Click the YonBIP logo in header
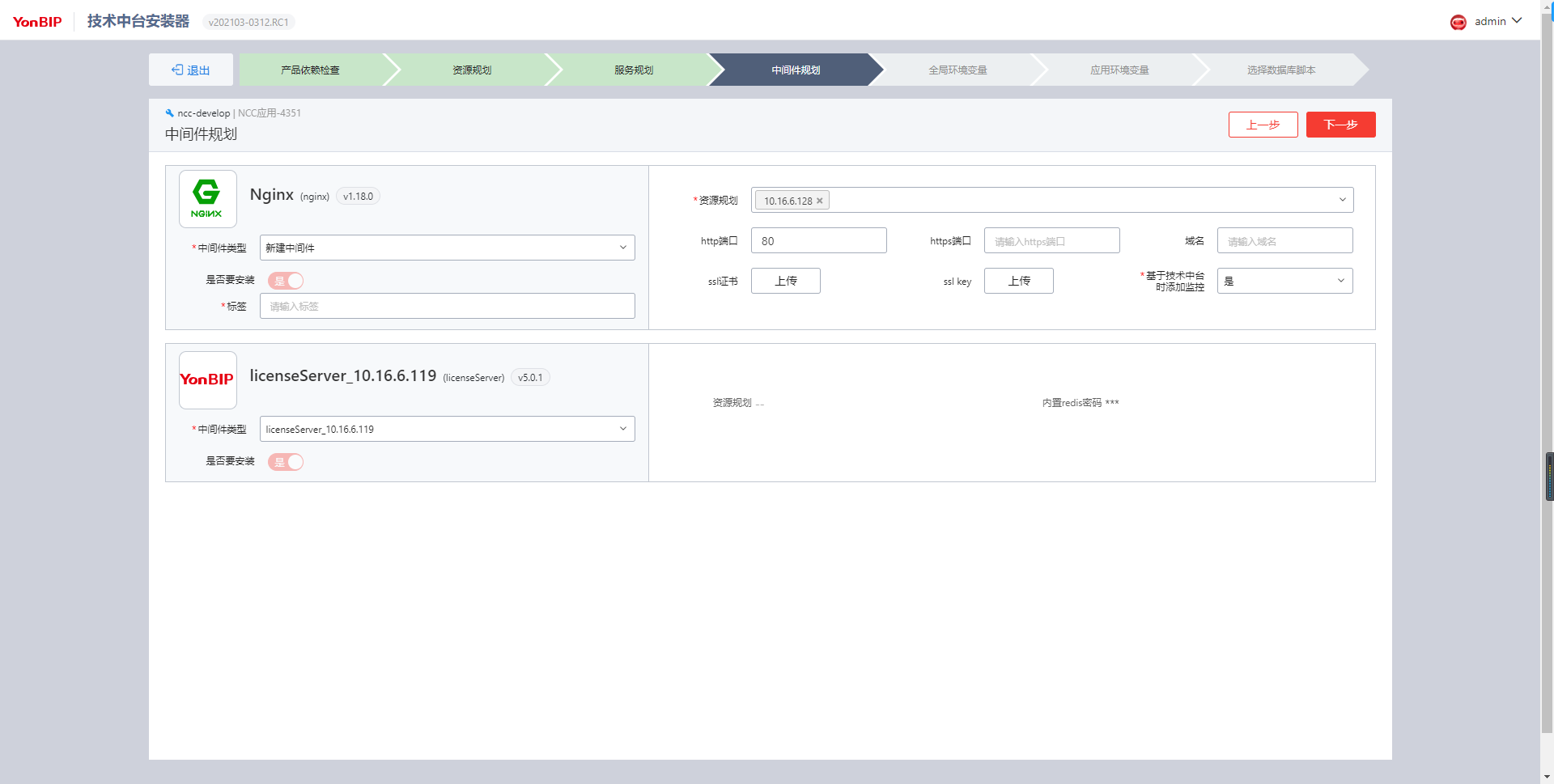 click(x=37, y=22)
